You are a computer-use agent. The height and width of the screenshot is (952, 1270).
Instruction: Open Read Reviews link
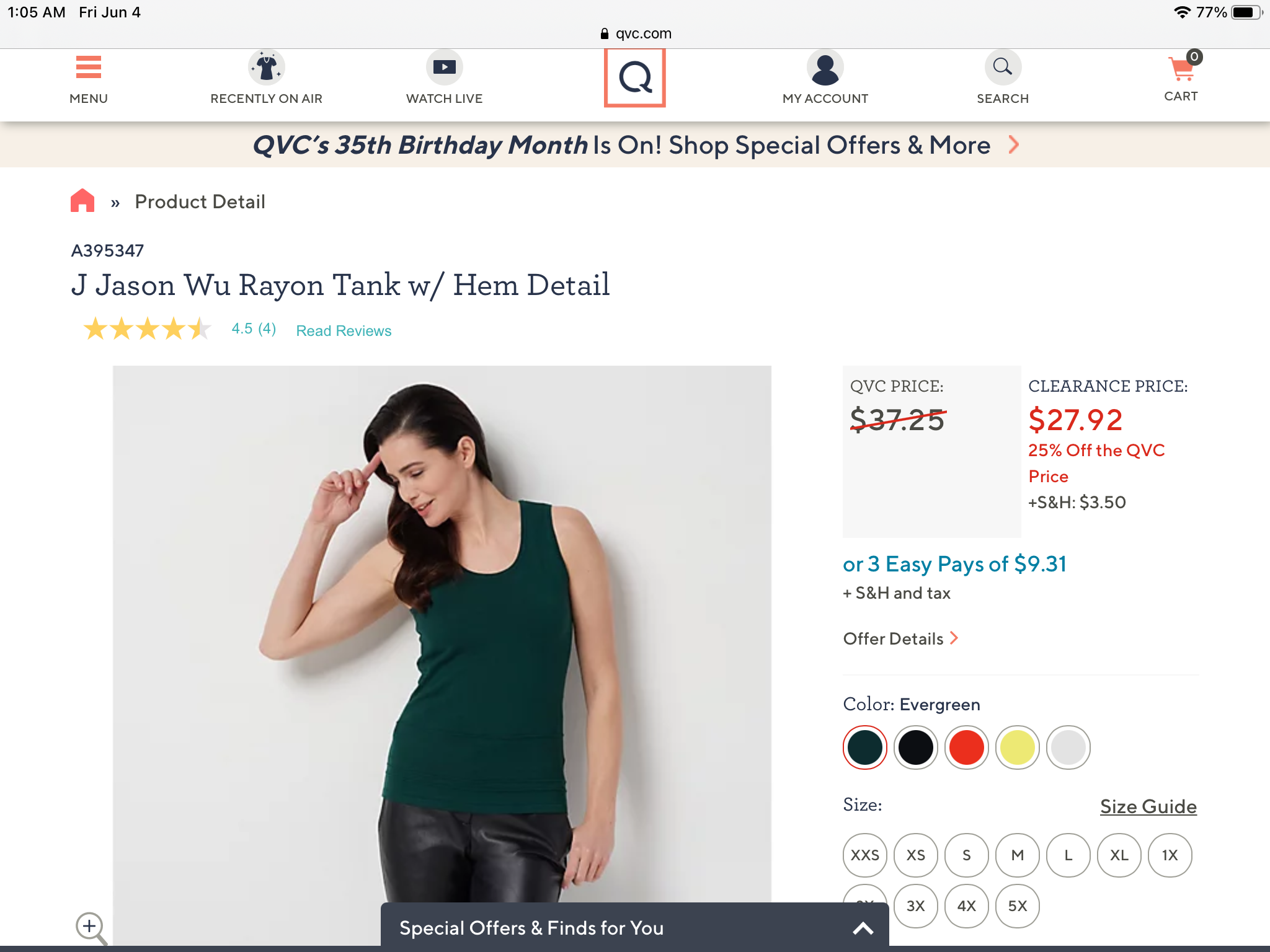pos(344,331)
